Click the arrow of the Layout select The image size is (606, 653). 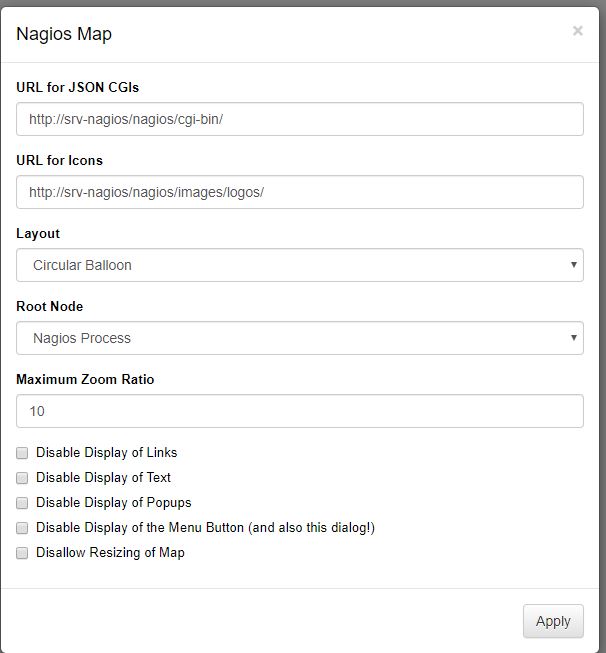point(574,265)
